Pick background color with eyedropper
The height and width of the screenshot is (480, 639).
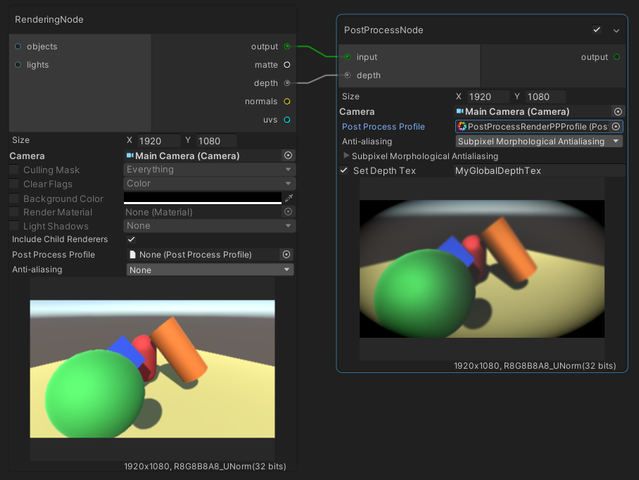coord(288,199)
